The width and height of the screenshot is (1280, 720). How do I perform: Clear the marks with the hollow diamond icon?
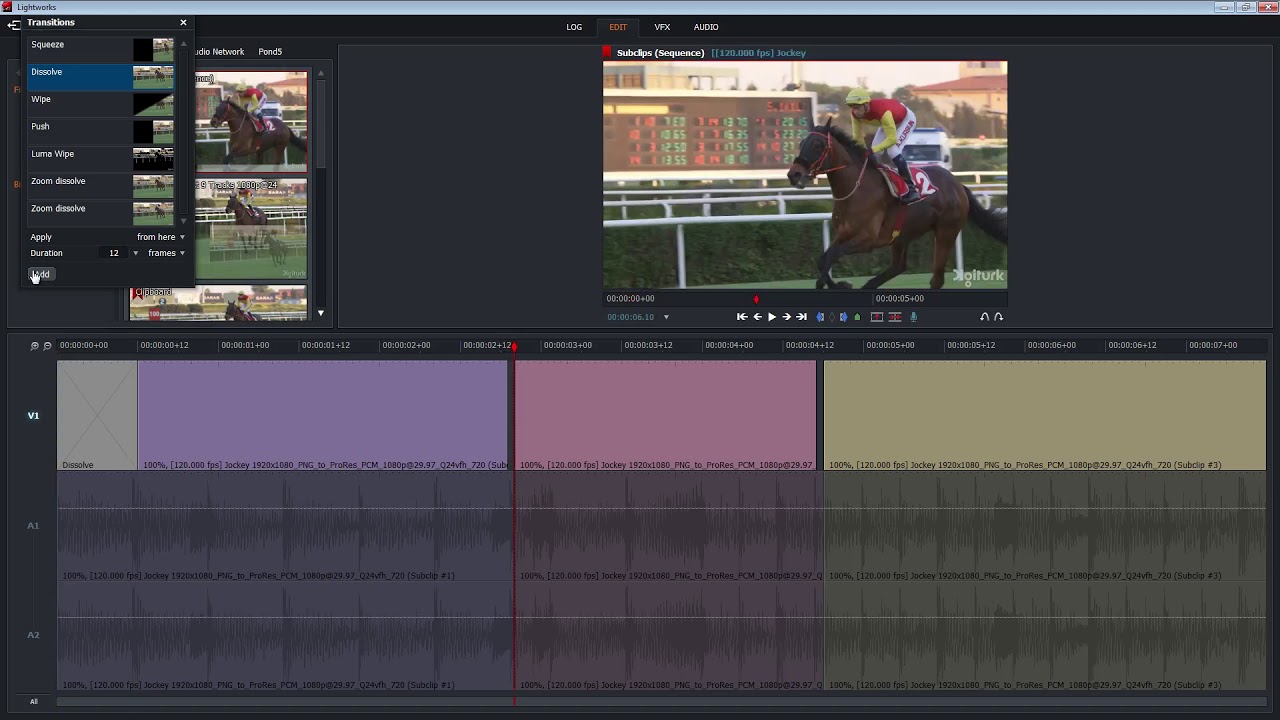(x=832, y=317)
